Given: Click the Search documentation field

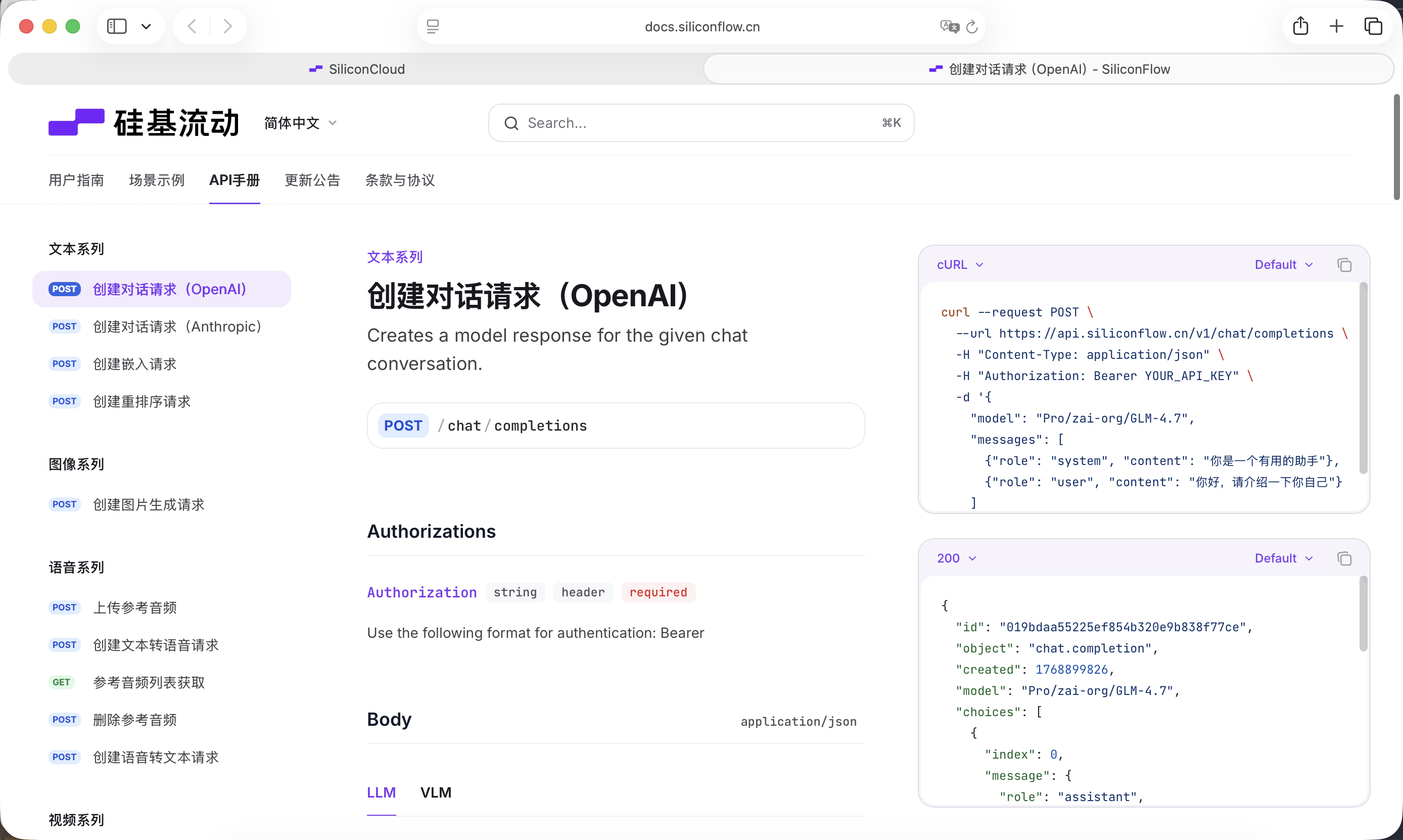Looking at the screenshot, I should tap(700, 123).
